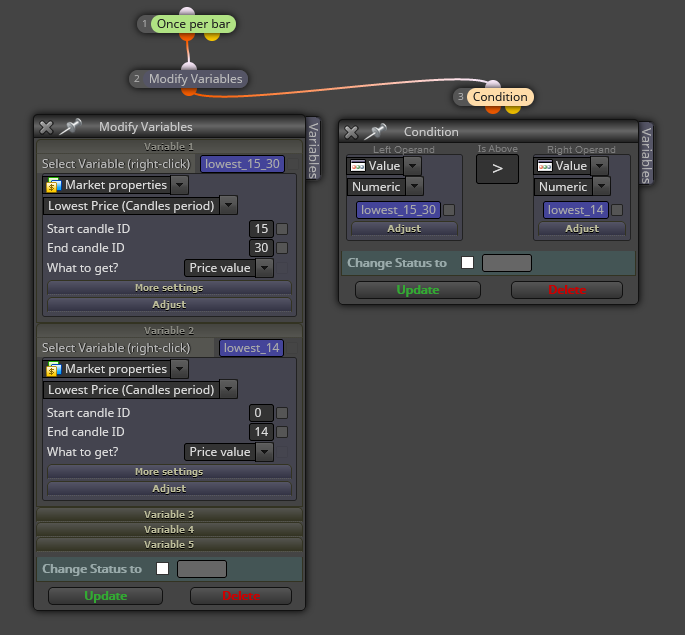Select the Condition node block
Viewport: 685px width, 635px height.
[500, 97]
